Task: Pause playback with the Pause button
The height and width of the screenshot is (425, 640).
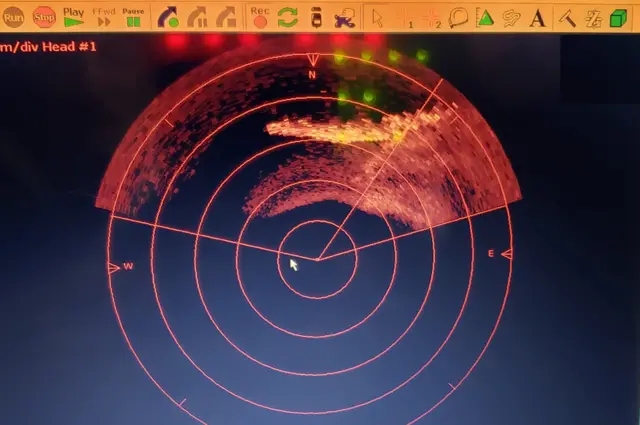Action: [133, 17]
